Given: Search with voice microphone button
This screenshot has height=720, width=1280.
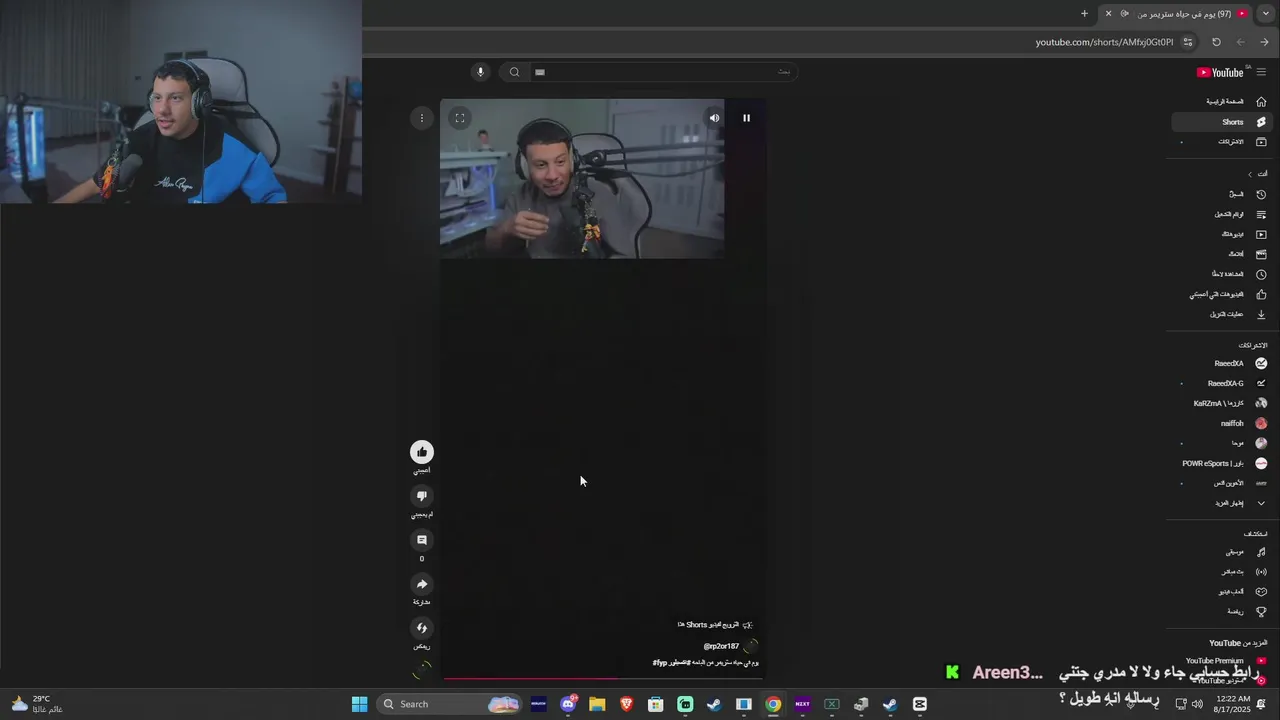Looking at the screenshot, I should 480,72.
